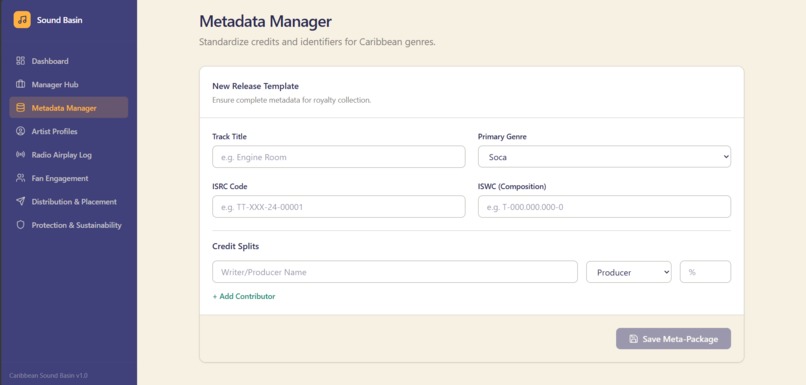The height and width of the screenshot is (385, 806).
Task: Open the Primary Genre dropdown showing Soca
Action: point(604,157)
